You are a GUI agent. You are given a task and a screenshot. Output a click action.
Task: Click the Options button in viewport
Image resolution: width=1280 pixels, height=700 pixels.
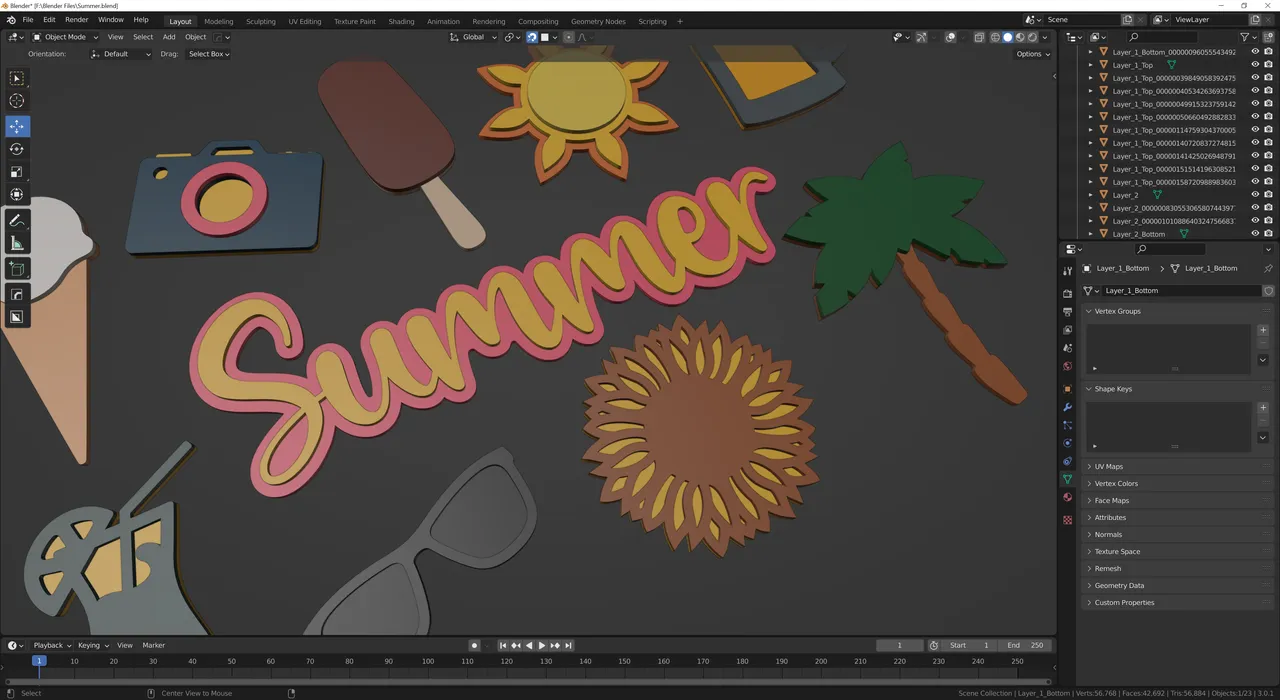coord(1031,54)
